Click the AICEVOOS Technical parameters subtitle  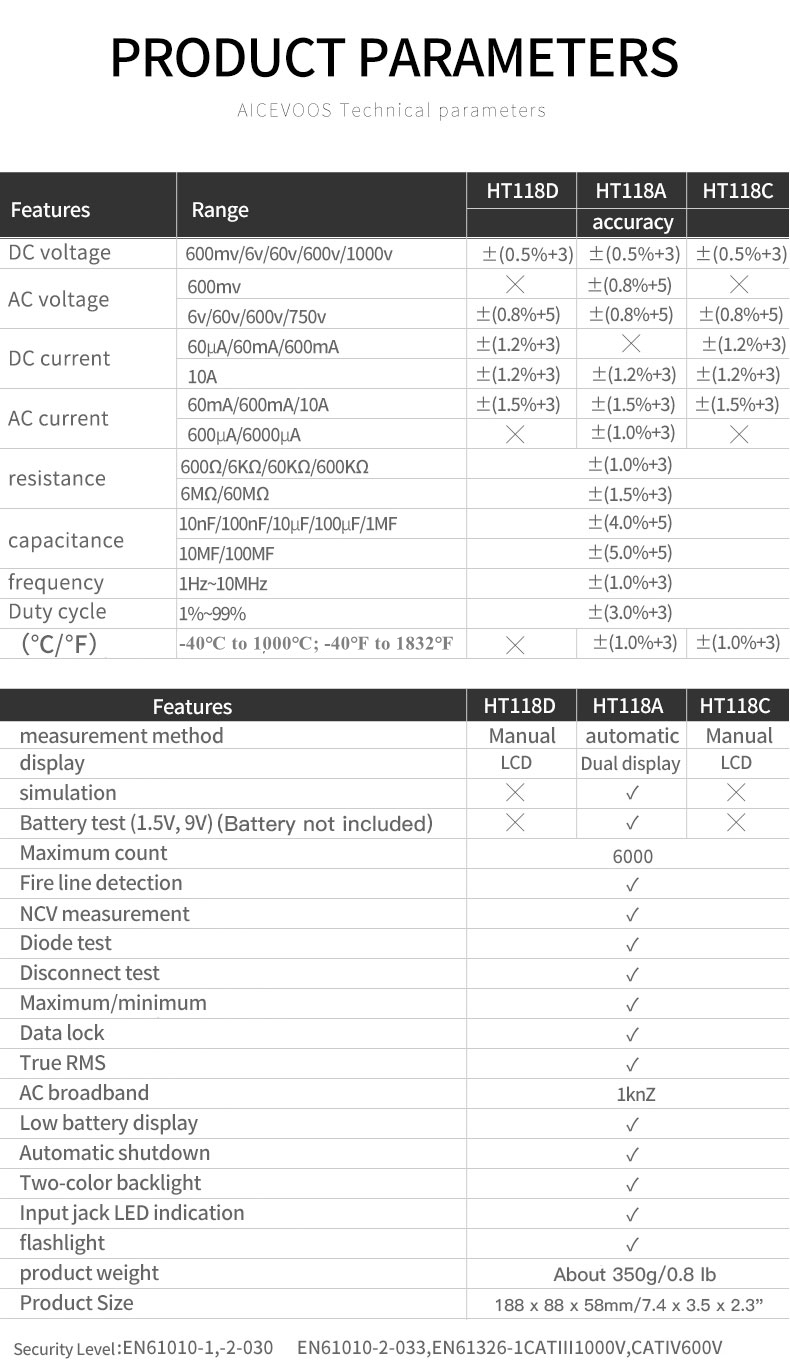(392, 110)
